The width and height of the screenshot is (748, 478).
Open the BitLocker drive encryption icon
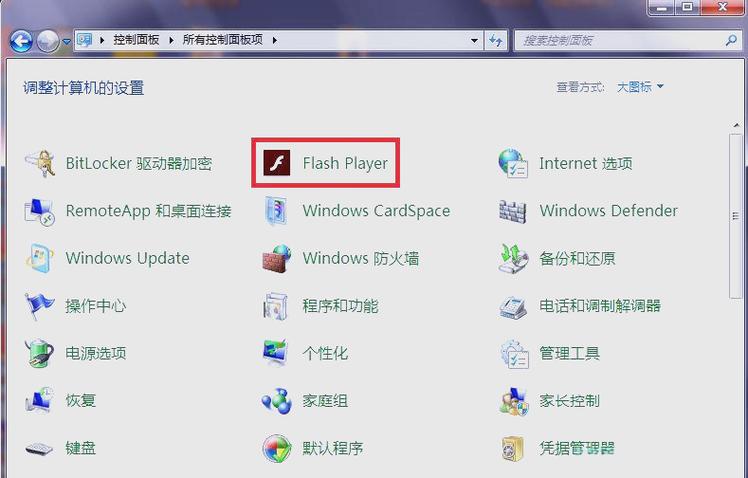[40, 163]
